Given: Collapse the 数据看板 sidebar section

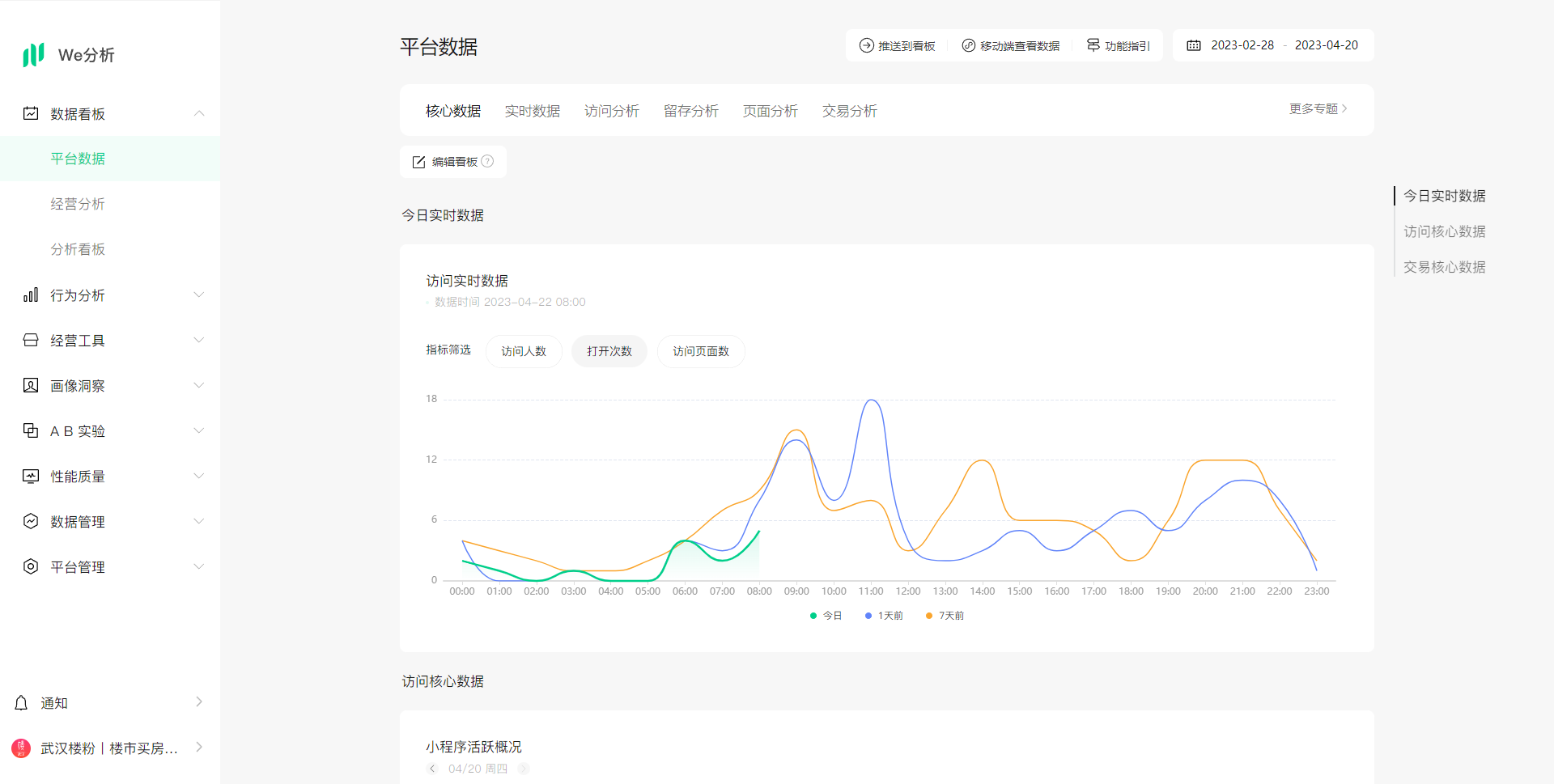Looking at the screenshot, I should coord(198,114).
